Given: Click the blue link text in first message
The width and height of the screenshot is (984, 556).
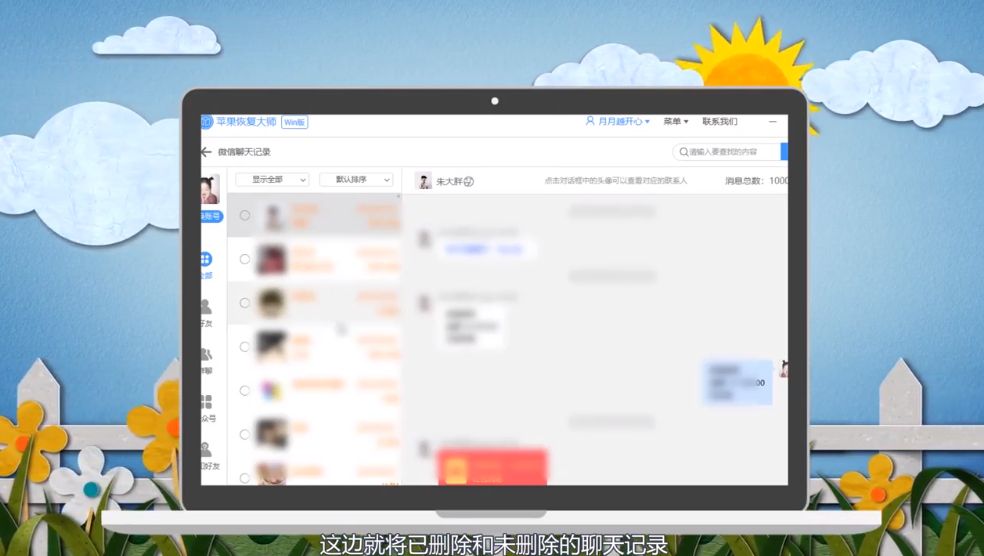Looking at the screenshot, I should 483,250.
